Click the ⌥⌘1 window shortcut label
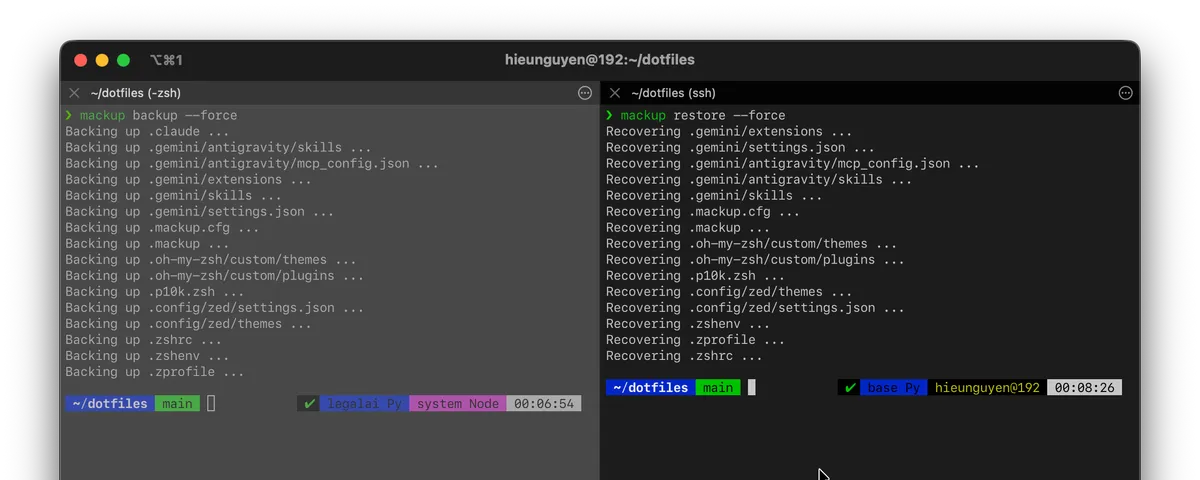The image size is (1200, 480). pyautogui.click(x=166, y=61)
